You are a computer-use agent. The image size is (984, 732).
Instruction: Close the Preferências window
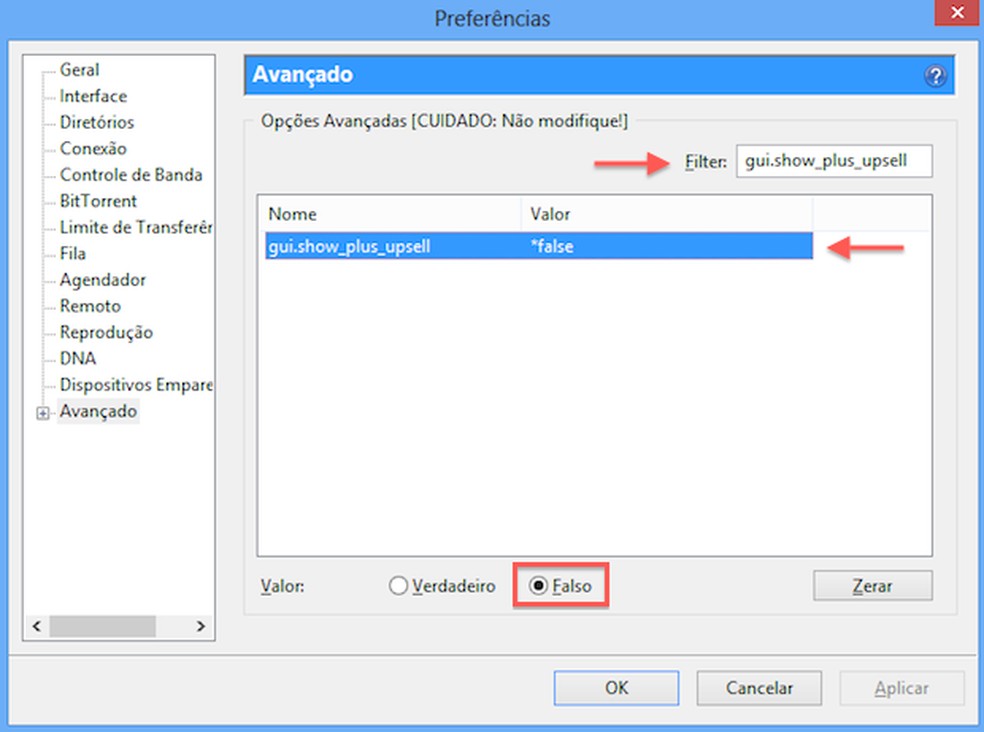pyautogui.click(x=958, y=12)
